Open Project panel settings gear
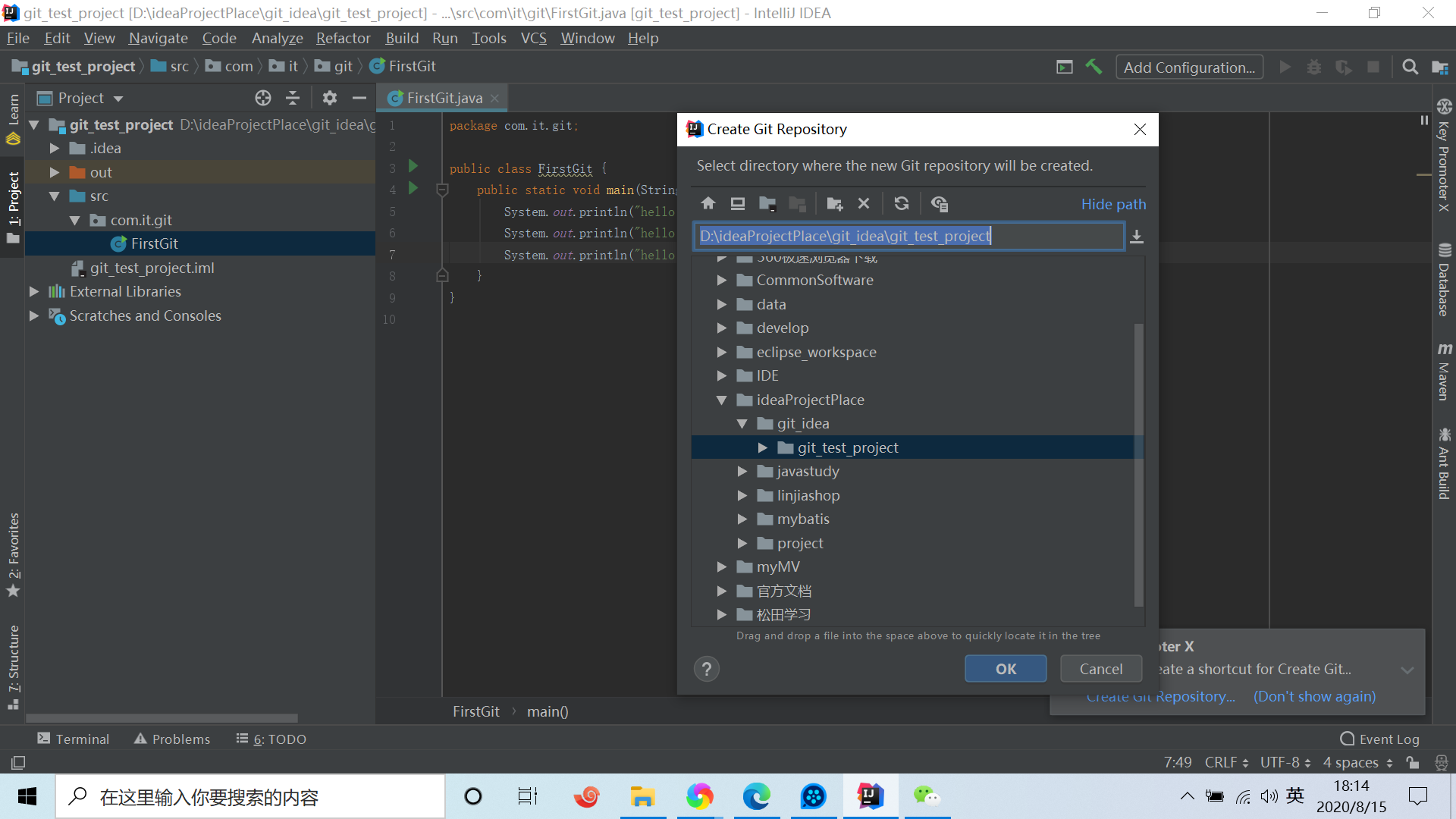This screenshot has width=1456, height=819. (329, 98)
